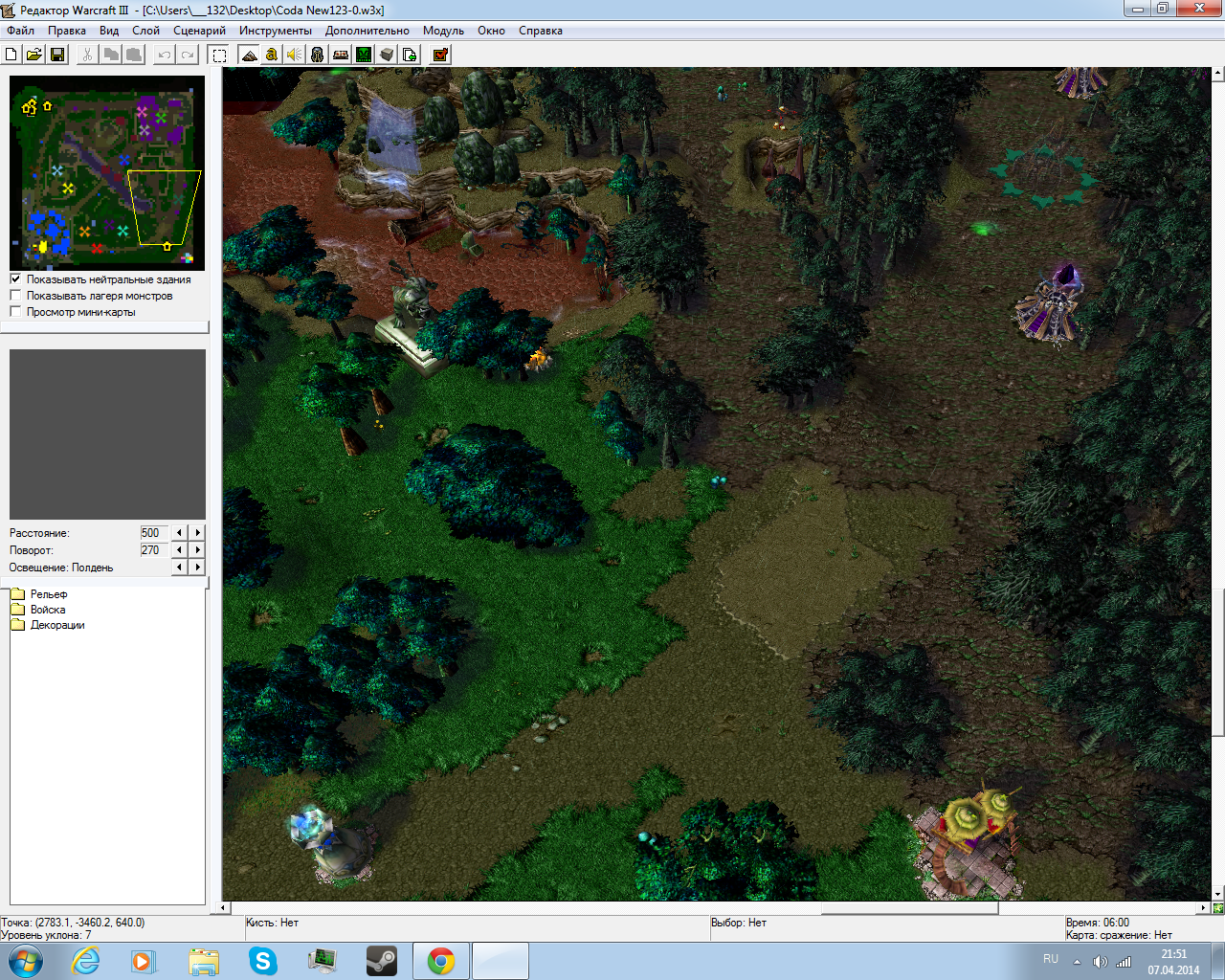Viewport: 1225px width, 980px height.
Task: Enable 'Просмотр мини-карты' checkbox
Action: tap(15, 312)
